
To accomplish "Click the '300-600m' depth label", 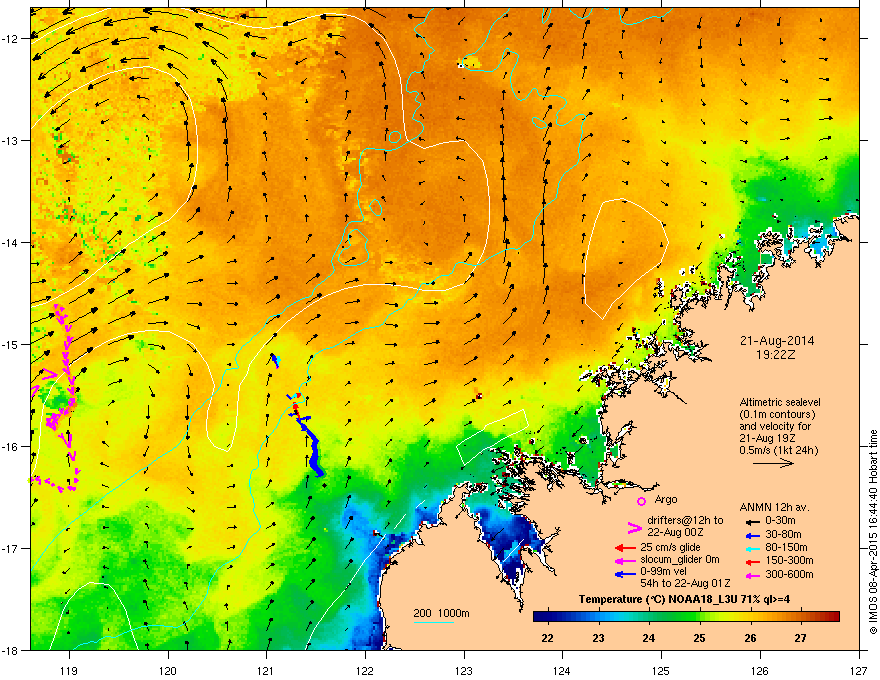I will pyautogui.click(x=789, y=575).
